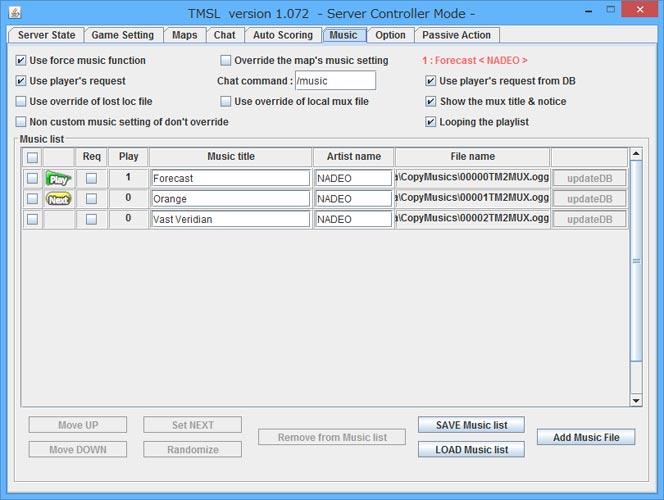
Task: Check the Req box for Vast Veridian
Action: point(92,219)
